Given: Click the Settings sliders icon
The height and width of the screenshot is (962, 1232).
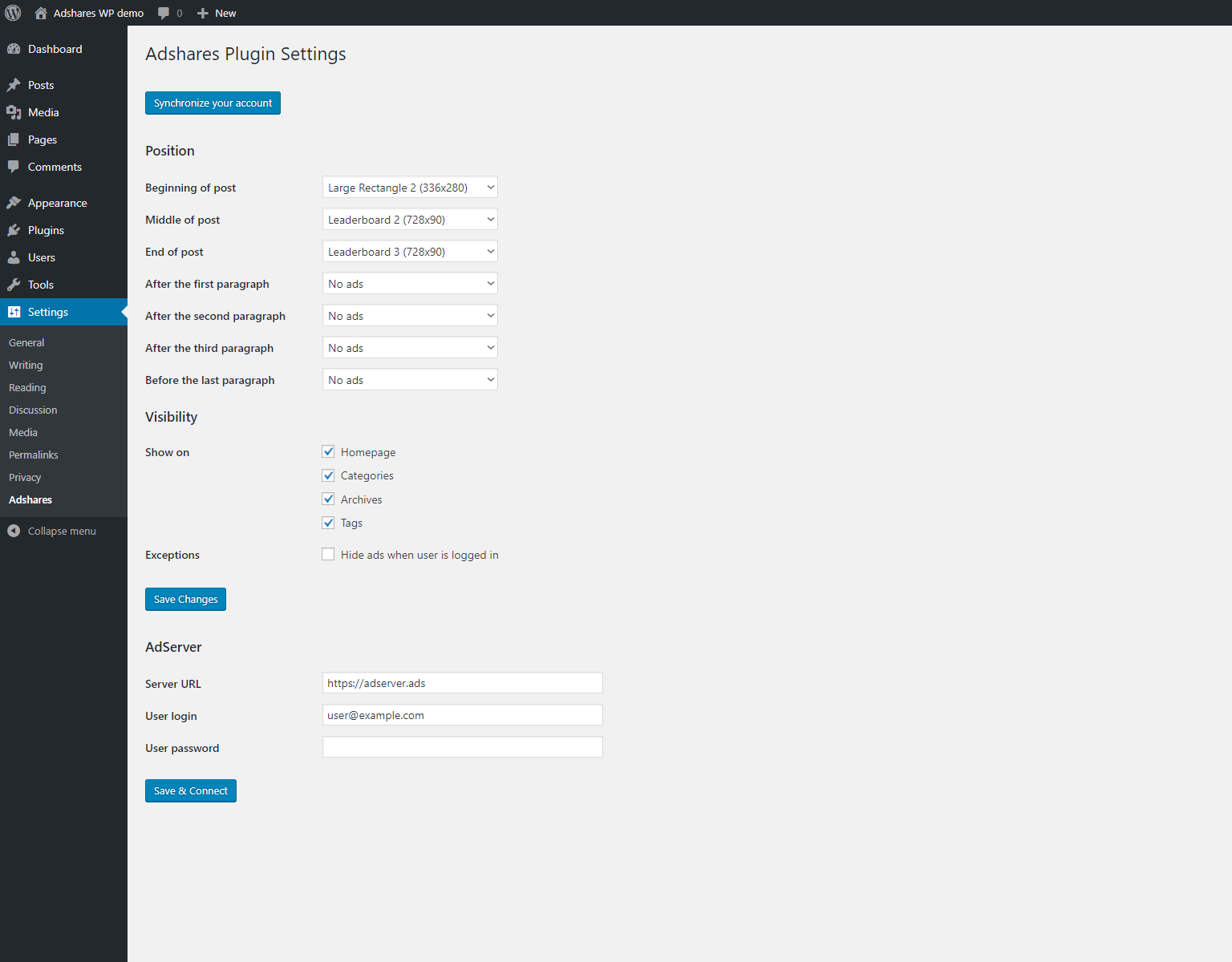Looking at the screenshot, I should [14, 312].
